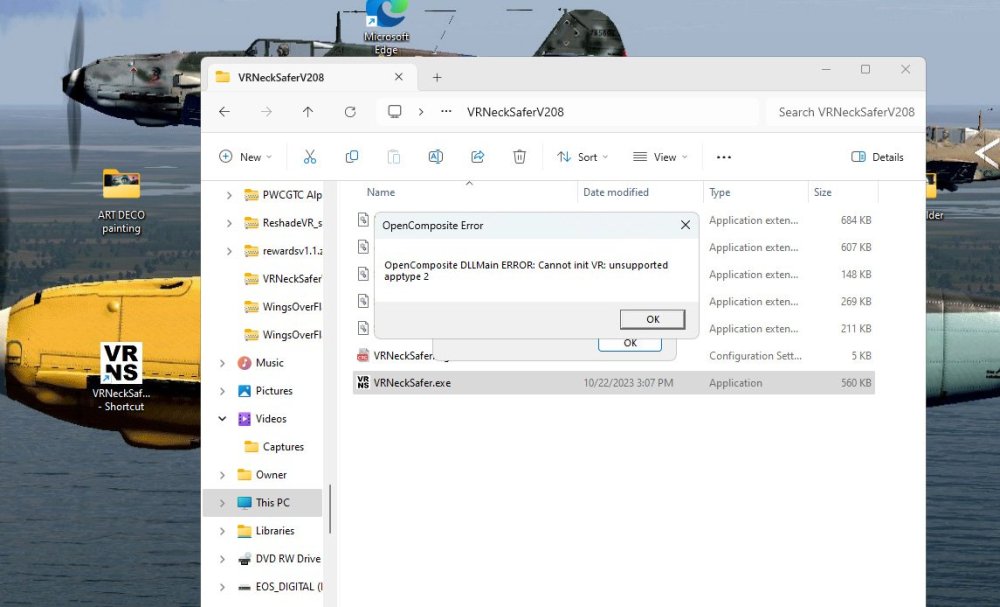Open the View layout dropdown

(660, 157)
